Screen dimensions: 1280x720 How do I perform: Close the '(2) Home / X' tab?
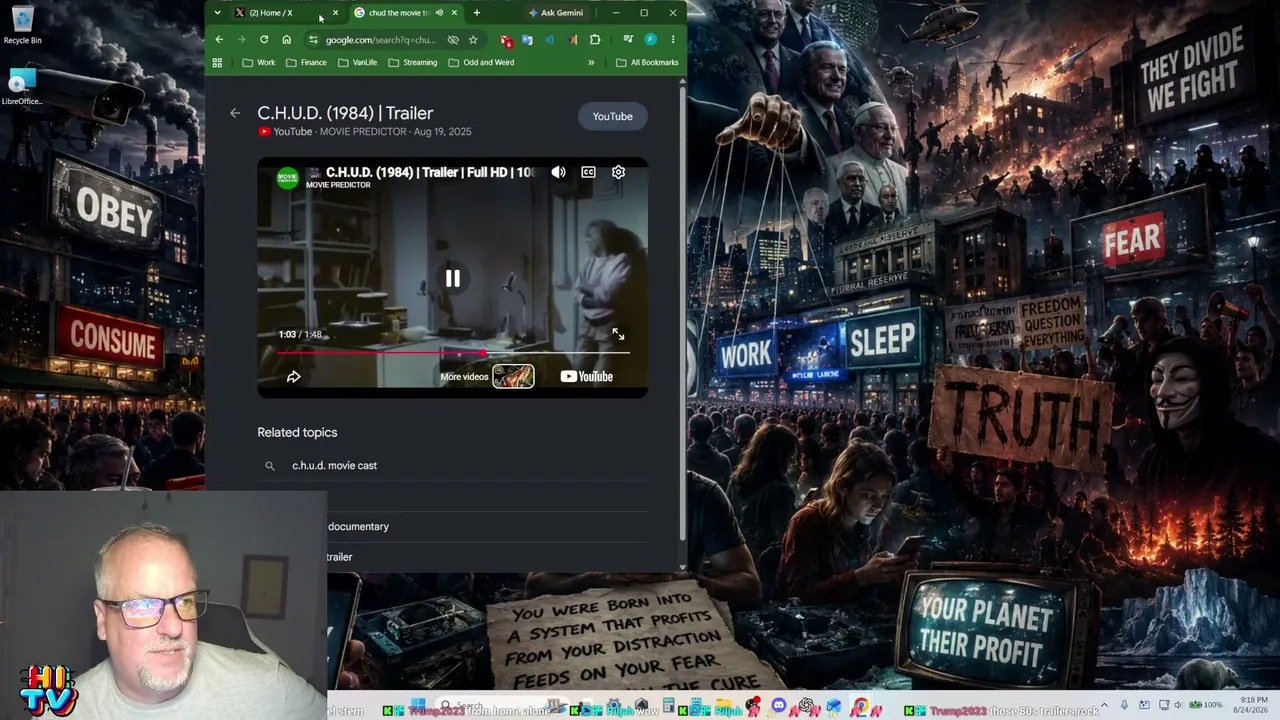point(335,13)
